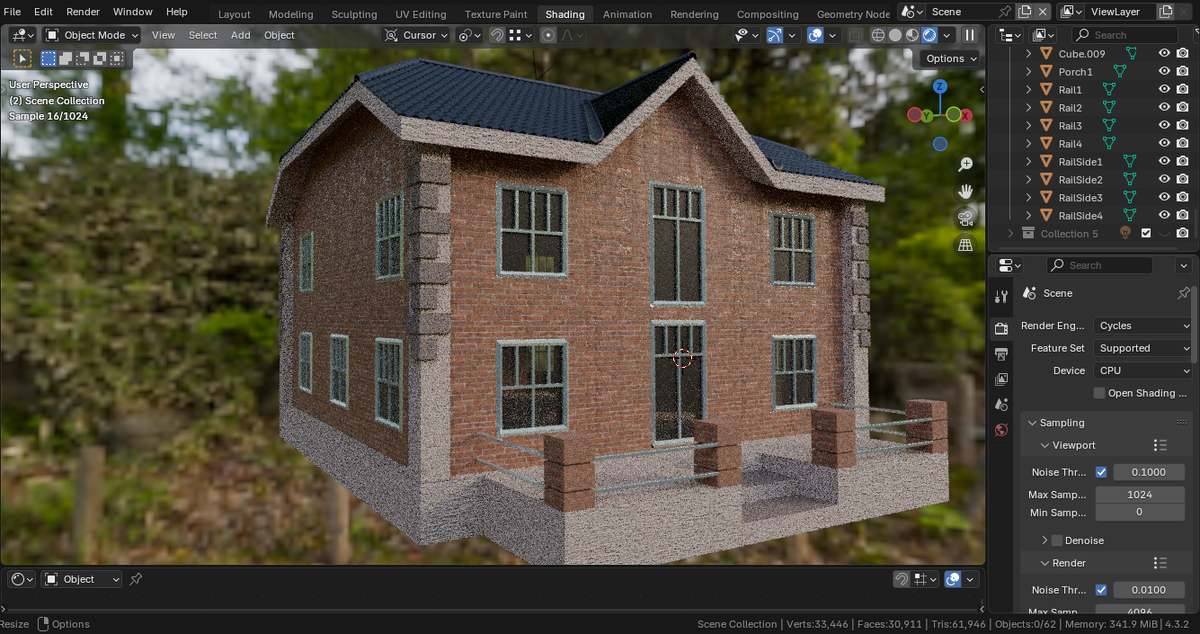Select rendered viewport shading mode
Image resolution: width=1200 pixels, height=634 pixels.
click(929, 35)
